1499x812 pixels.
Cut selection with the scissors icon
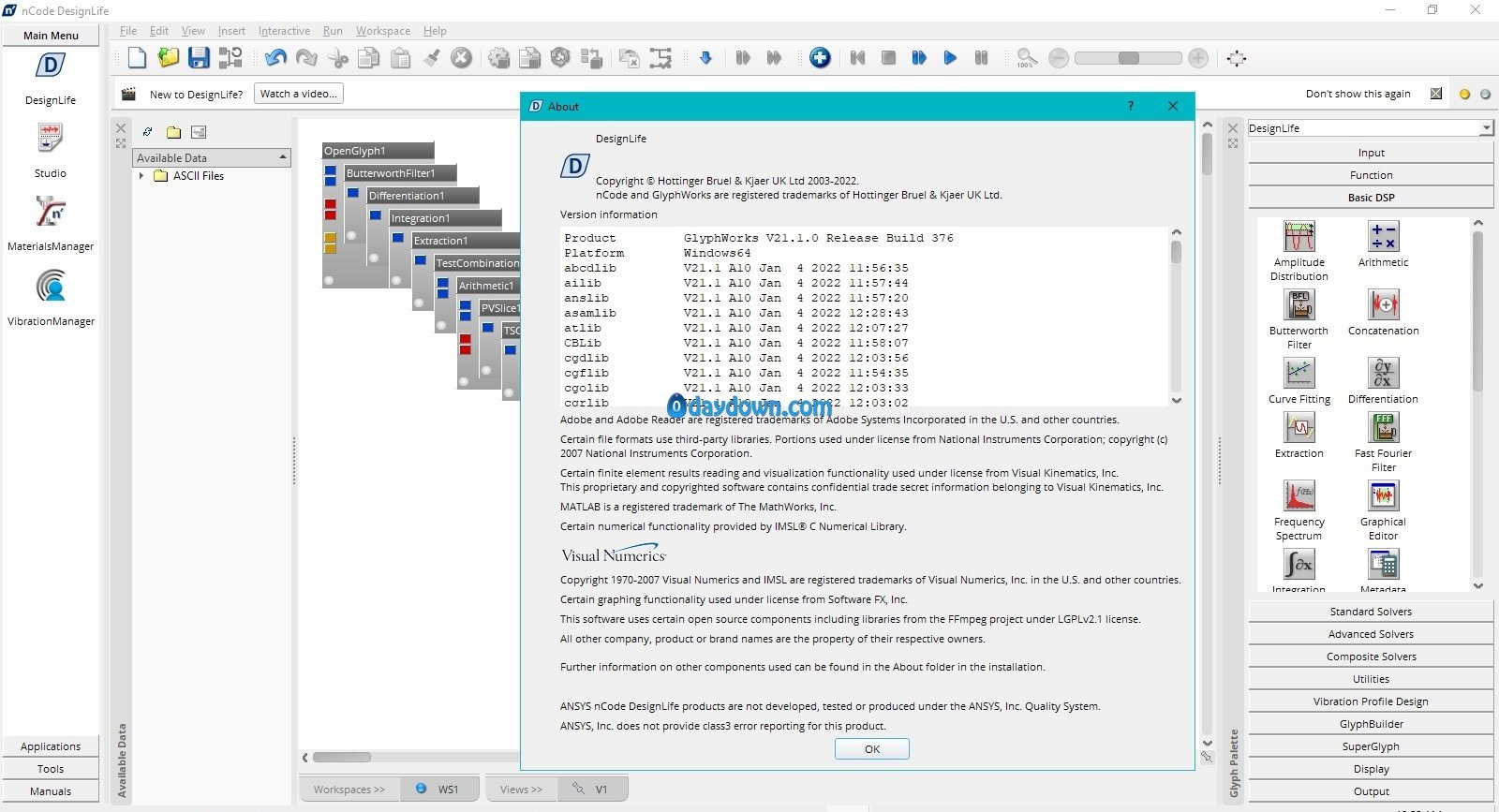click(x=338, y=58)
